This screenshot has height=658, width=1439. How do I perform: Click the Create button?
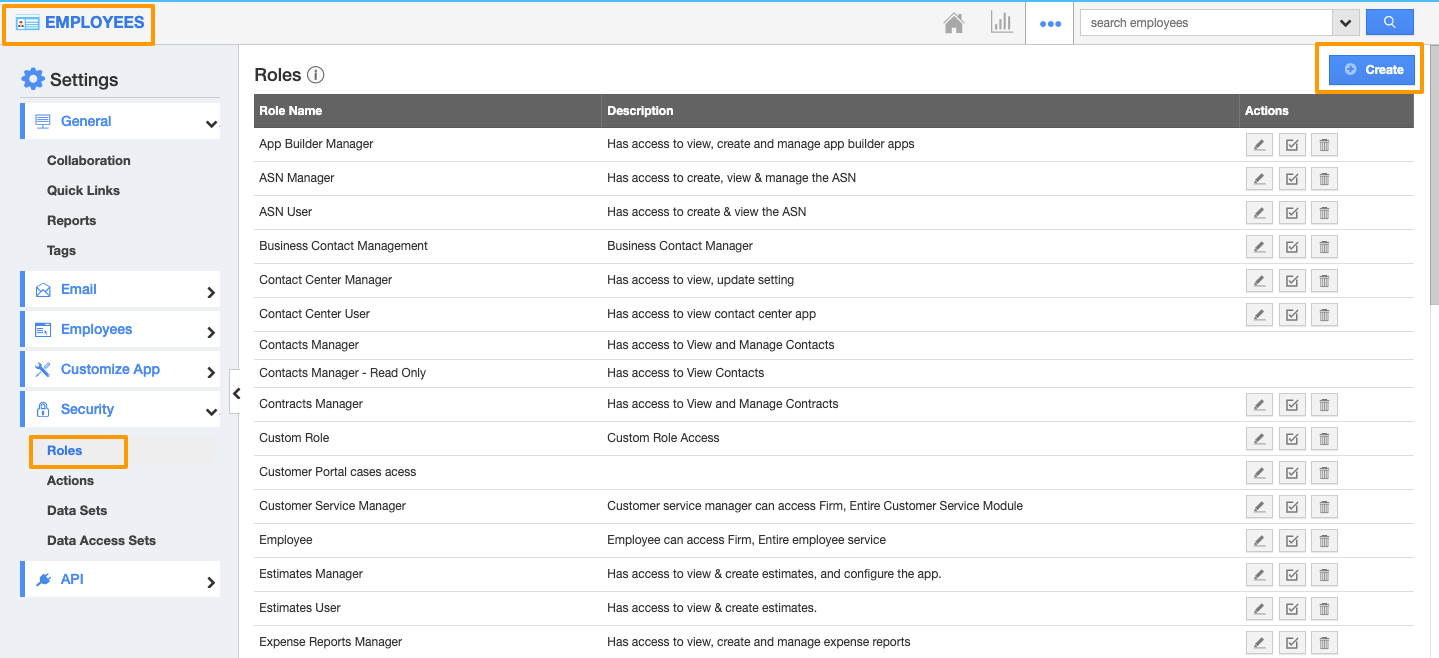[1372, 69]
